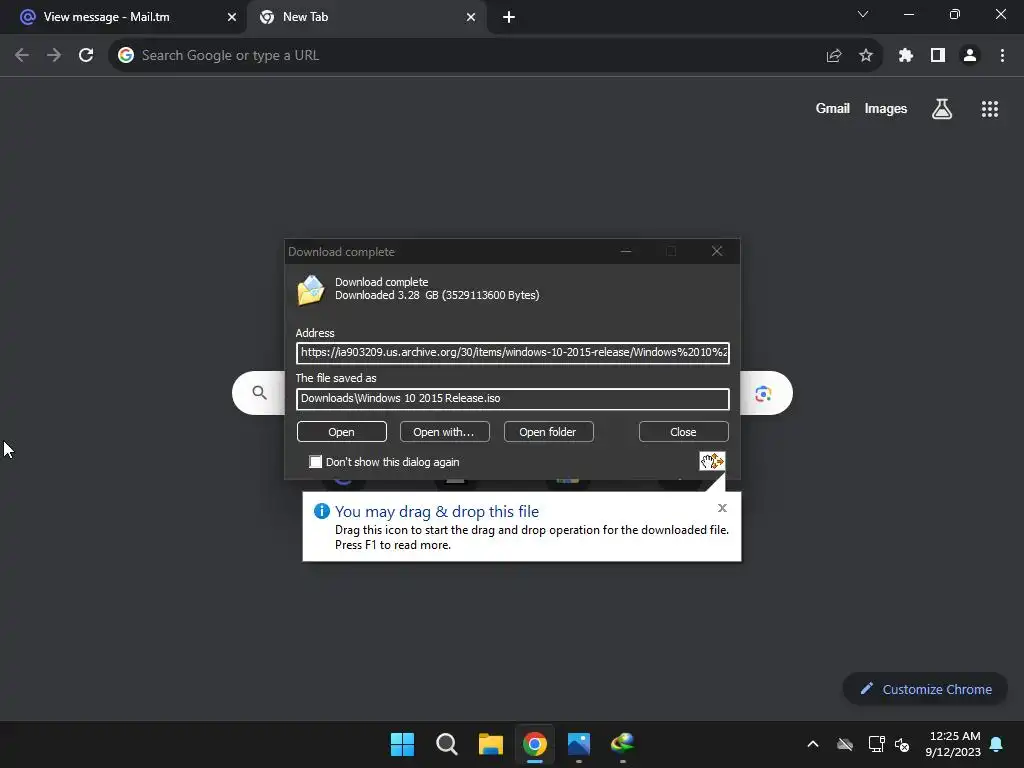Image resolution: width=1024 pixels, height=768 pixels.
Task: Open the clock and date
Action: (953, 744)
